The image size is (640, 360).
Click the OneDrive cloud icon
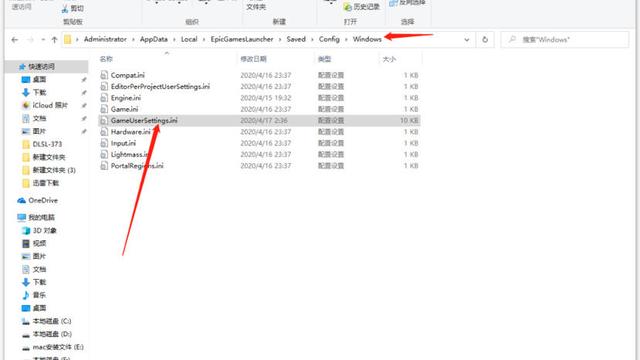(22, 200)
